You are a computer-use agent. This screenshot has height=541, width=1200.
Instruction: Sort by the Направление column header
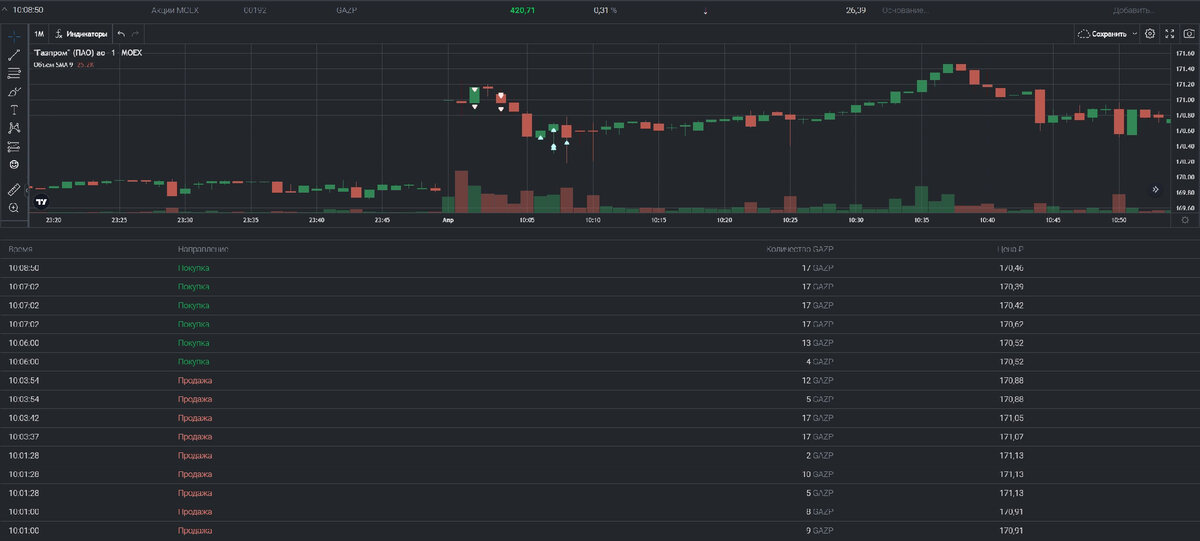[204, 248]
